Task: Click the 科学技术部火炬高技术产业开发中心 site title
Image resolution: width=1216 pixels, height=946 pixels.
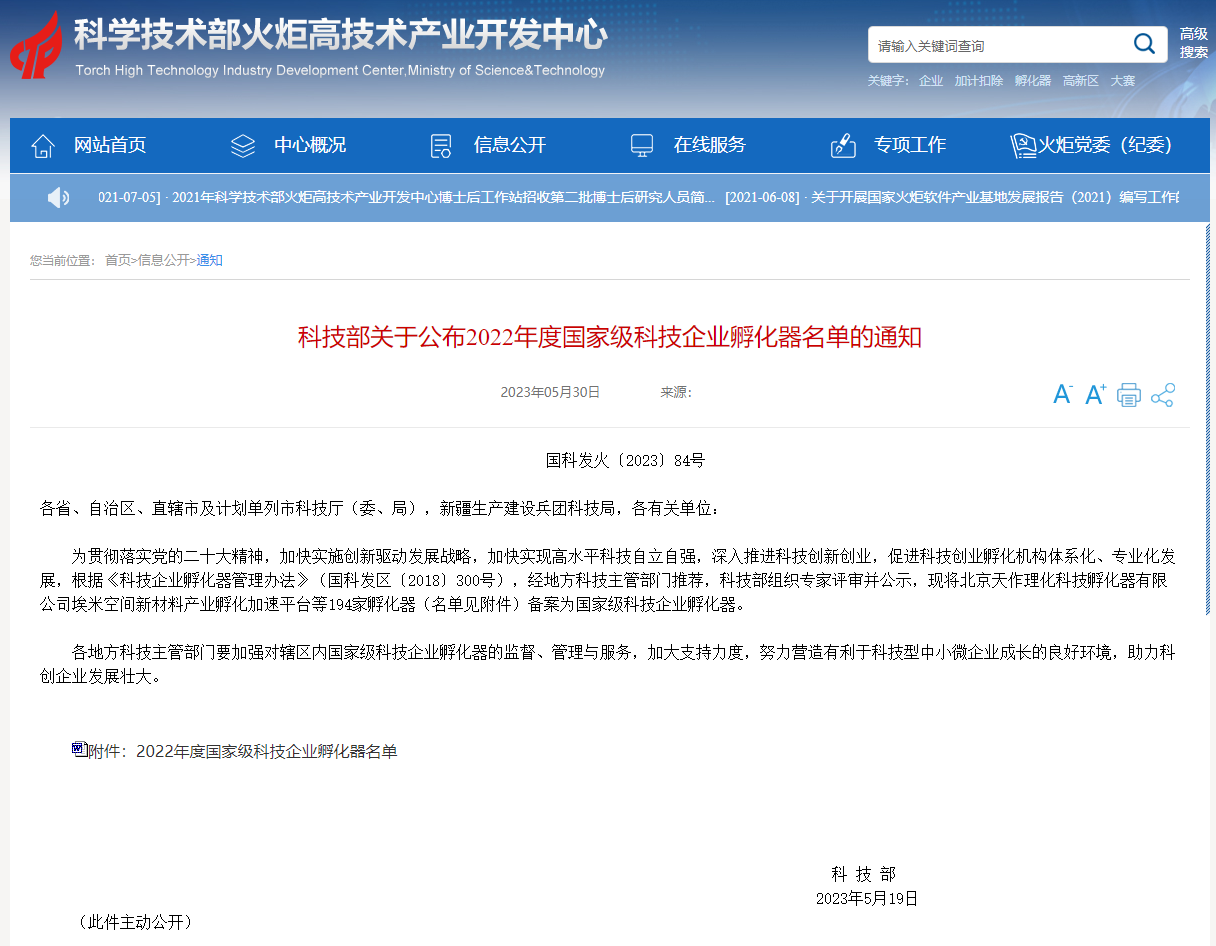Action: [341, 35]
